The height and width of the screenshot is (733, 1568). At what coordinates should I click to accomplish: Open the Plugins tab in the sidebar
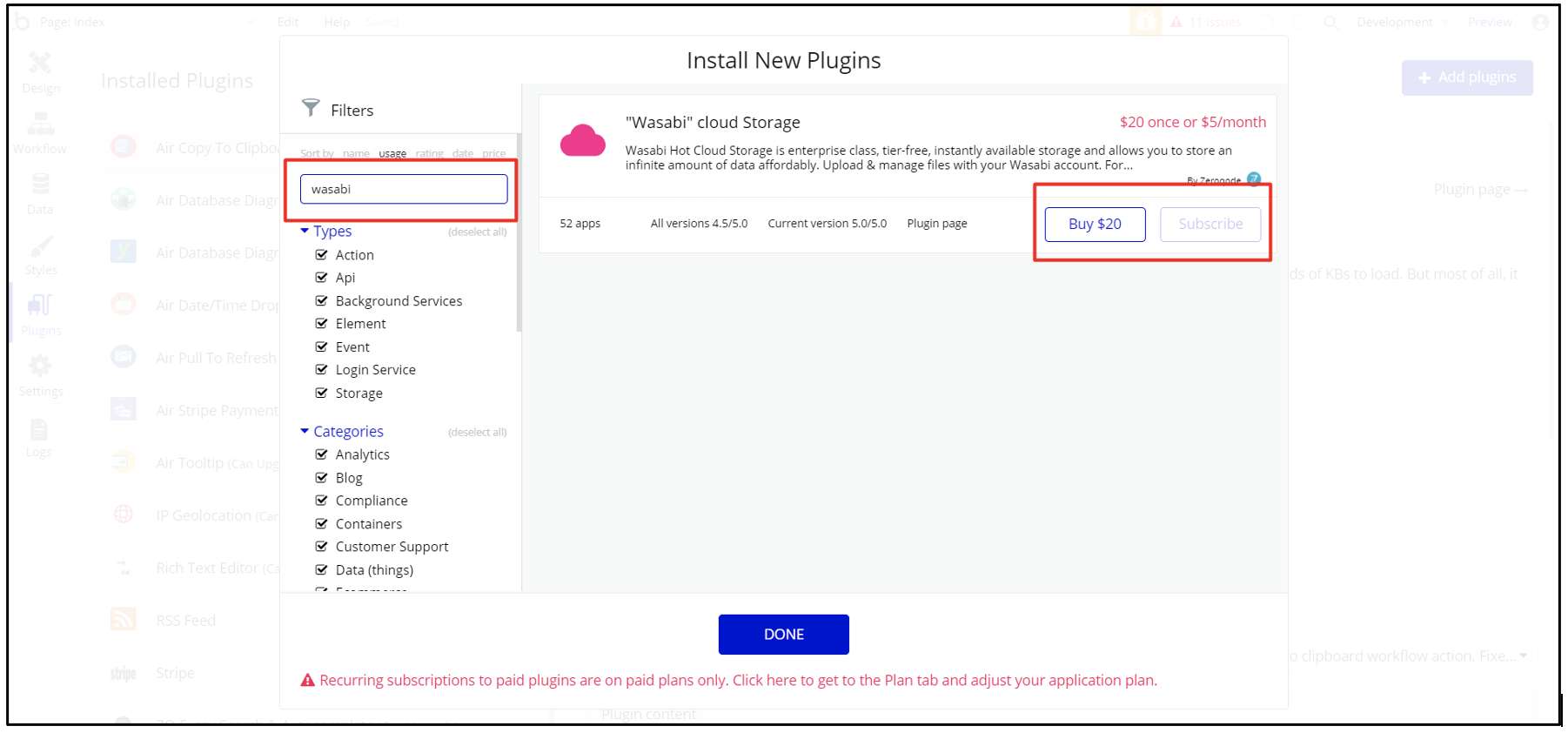[40, 315]
